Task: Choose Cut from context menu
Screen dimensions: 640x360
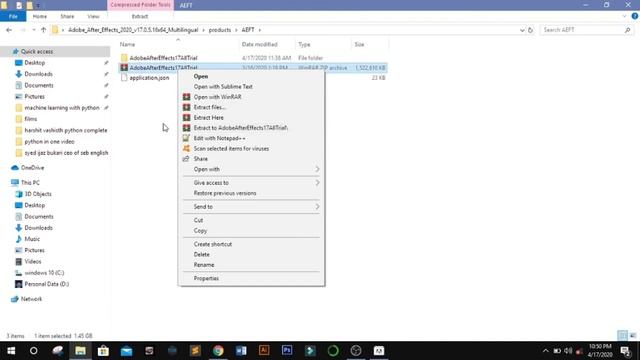Action: coord(251,220)
